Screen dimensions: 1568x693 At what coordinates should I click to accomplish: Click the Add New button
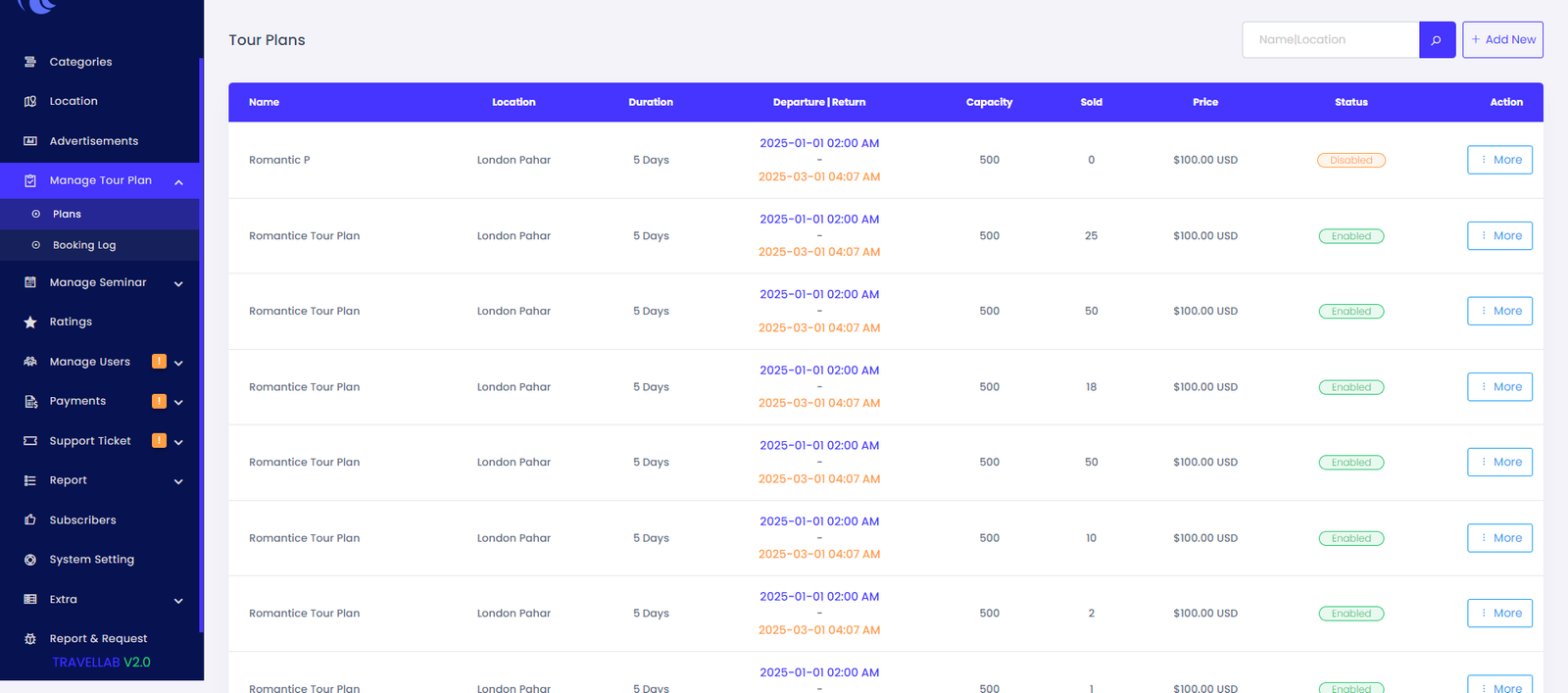pyautogui.click(x=1502, y=40)
